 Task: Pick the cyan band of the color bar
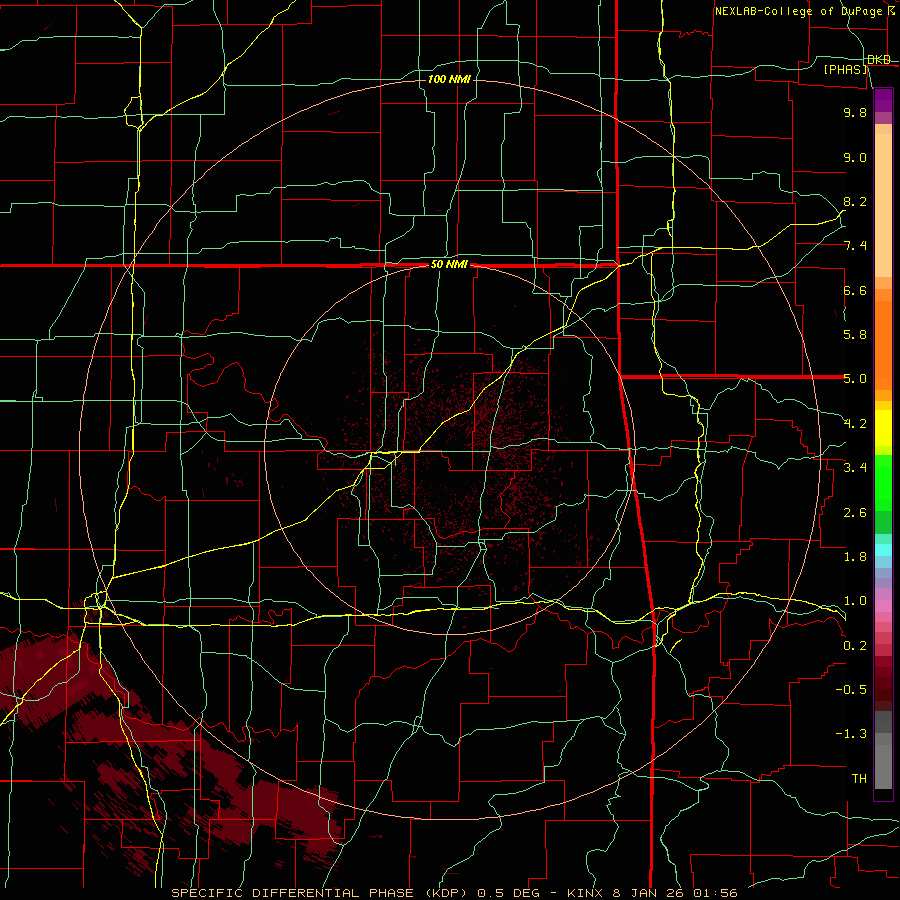pyautogui.click(x=883, y=549)
